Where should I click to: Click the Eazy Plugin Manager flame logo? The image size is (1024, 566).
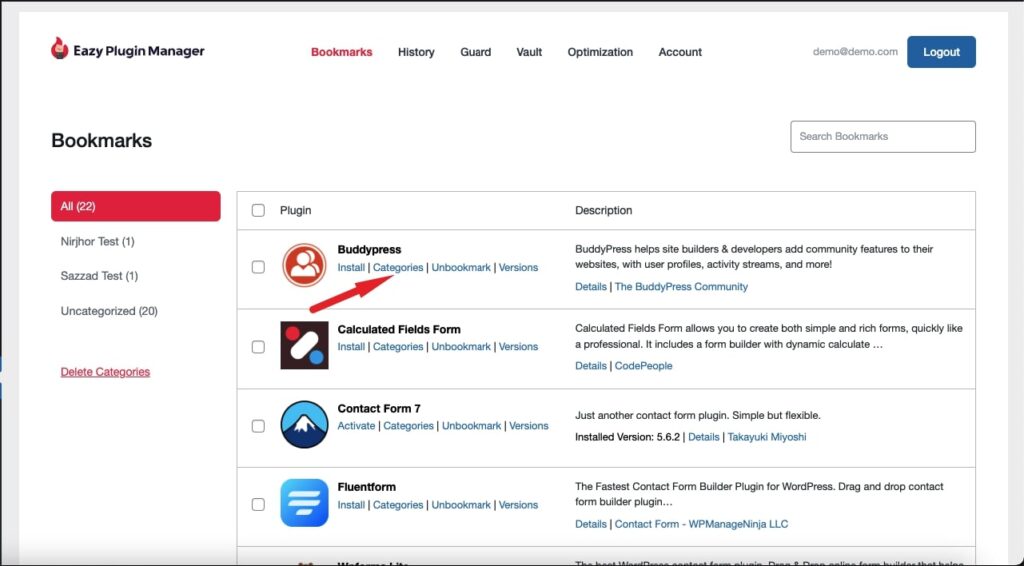pyautogui.click(x=59, y=49)
